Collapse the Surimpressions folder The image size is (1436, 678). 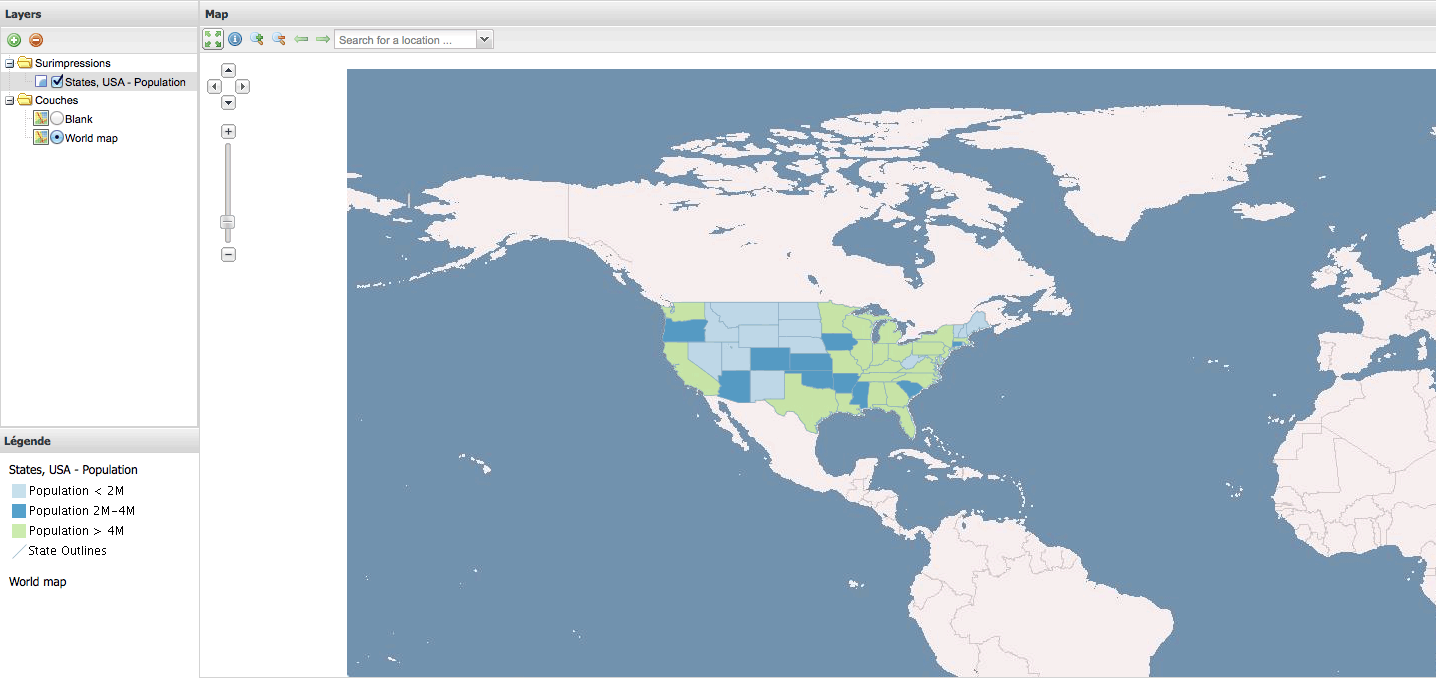[x=8, y=62]
